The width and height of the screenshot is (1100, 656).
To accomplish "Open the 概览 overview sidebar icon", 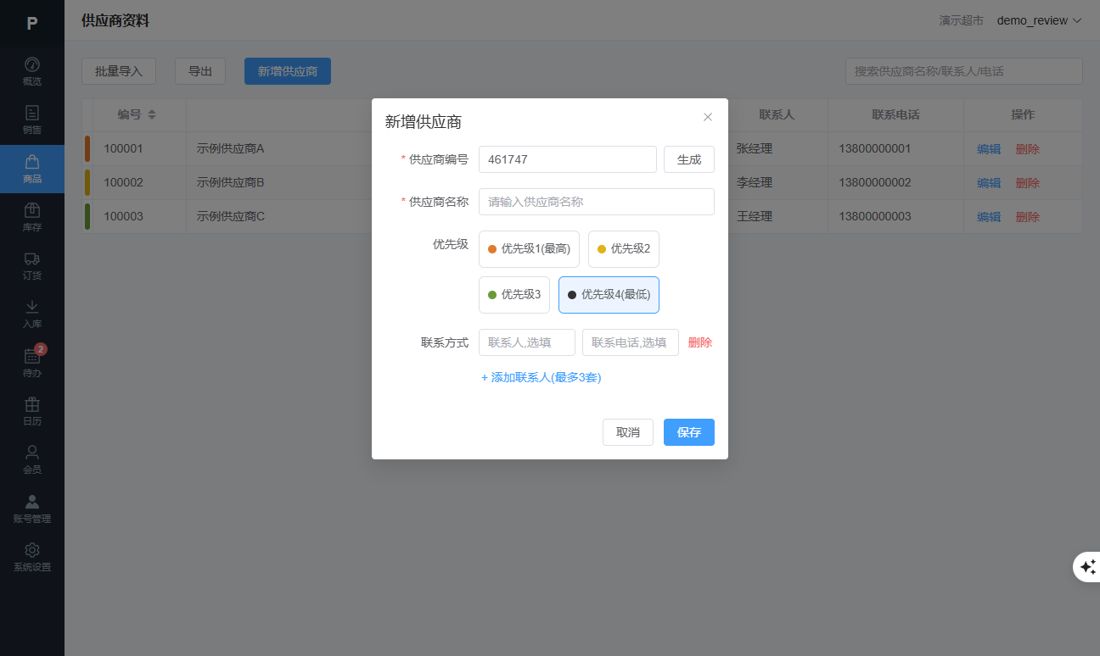I will [32, 72].
